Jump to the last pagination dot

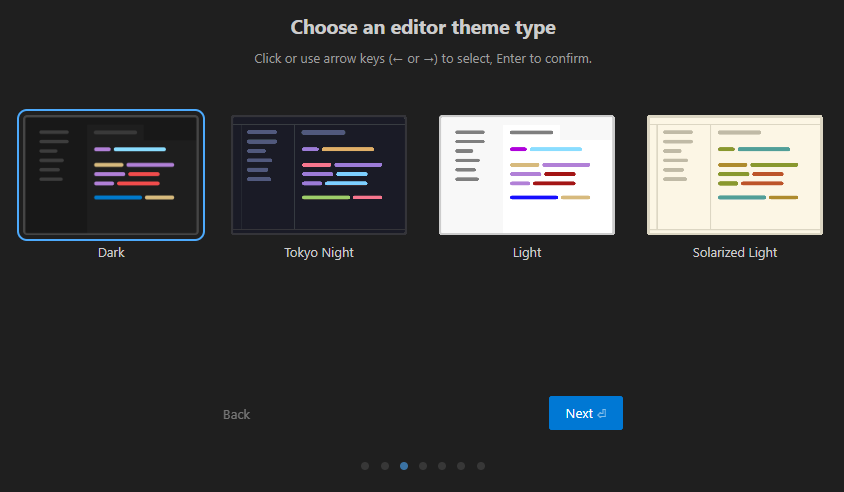click(481, 466)
